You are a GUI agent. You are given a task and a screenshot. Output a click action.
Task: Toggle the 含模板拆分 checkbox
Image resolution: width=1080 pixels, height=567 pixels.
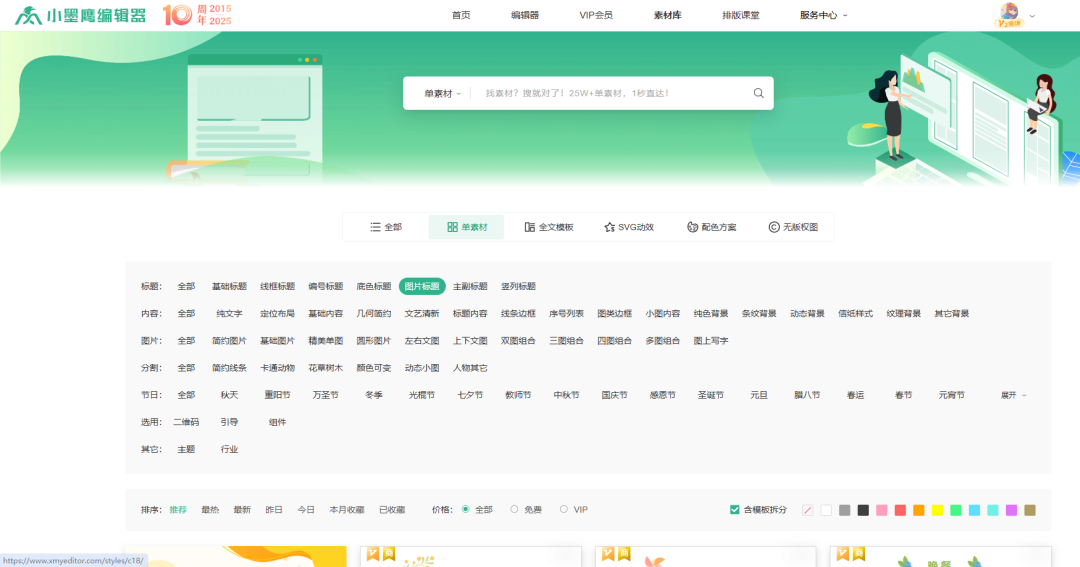coord(734,510)
